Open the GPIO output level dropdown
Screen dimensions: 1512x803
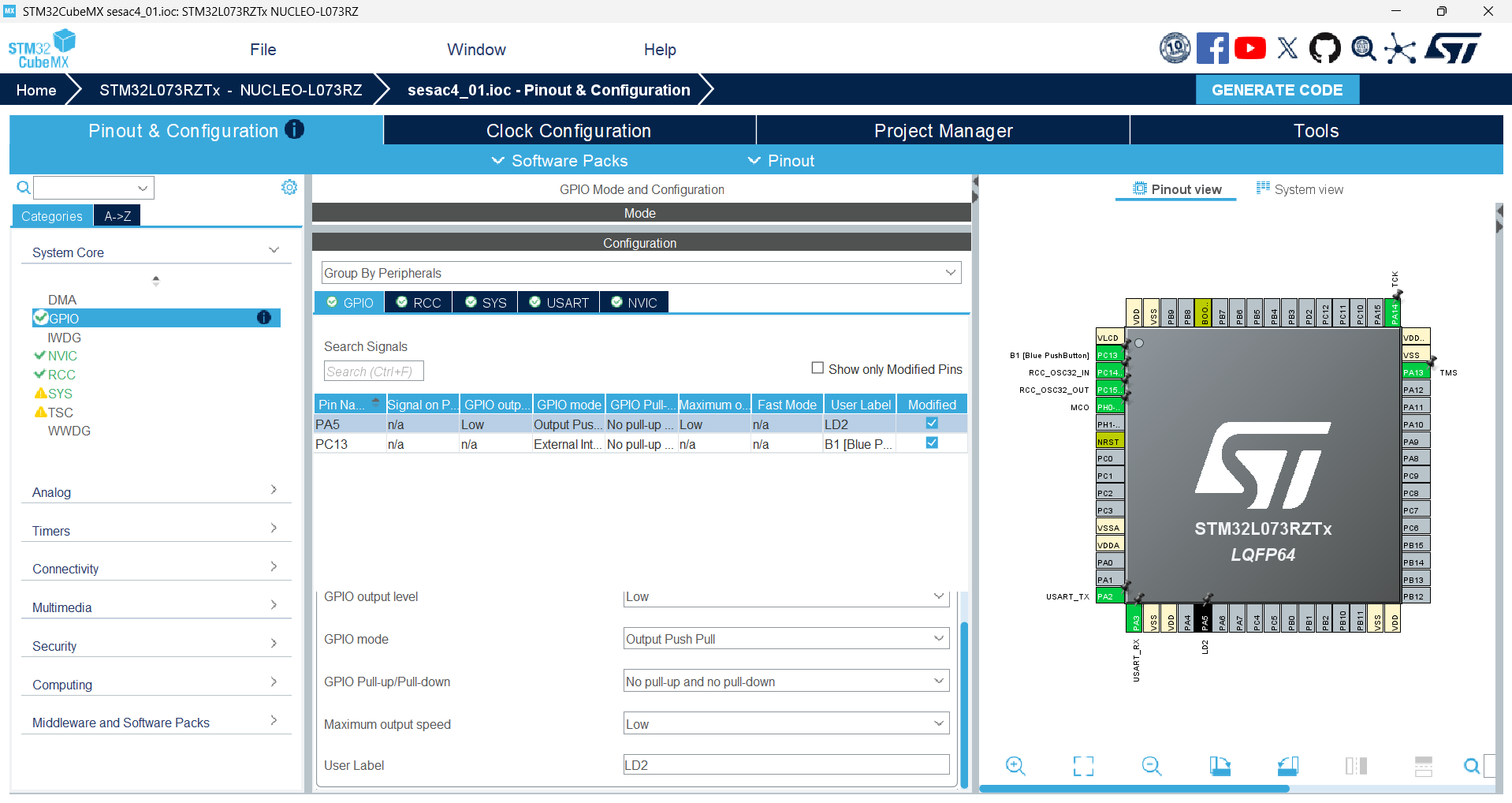[x=786, y=596]
